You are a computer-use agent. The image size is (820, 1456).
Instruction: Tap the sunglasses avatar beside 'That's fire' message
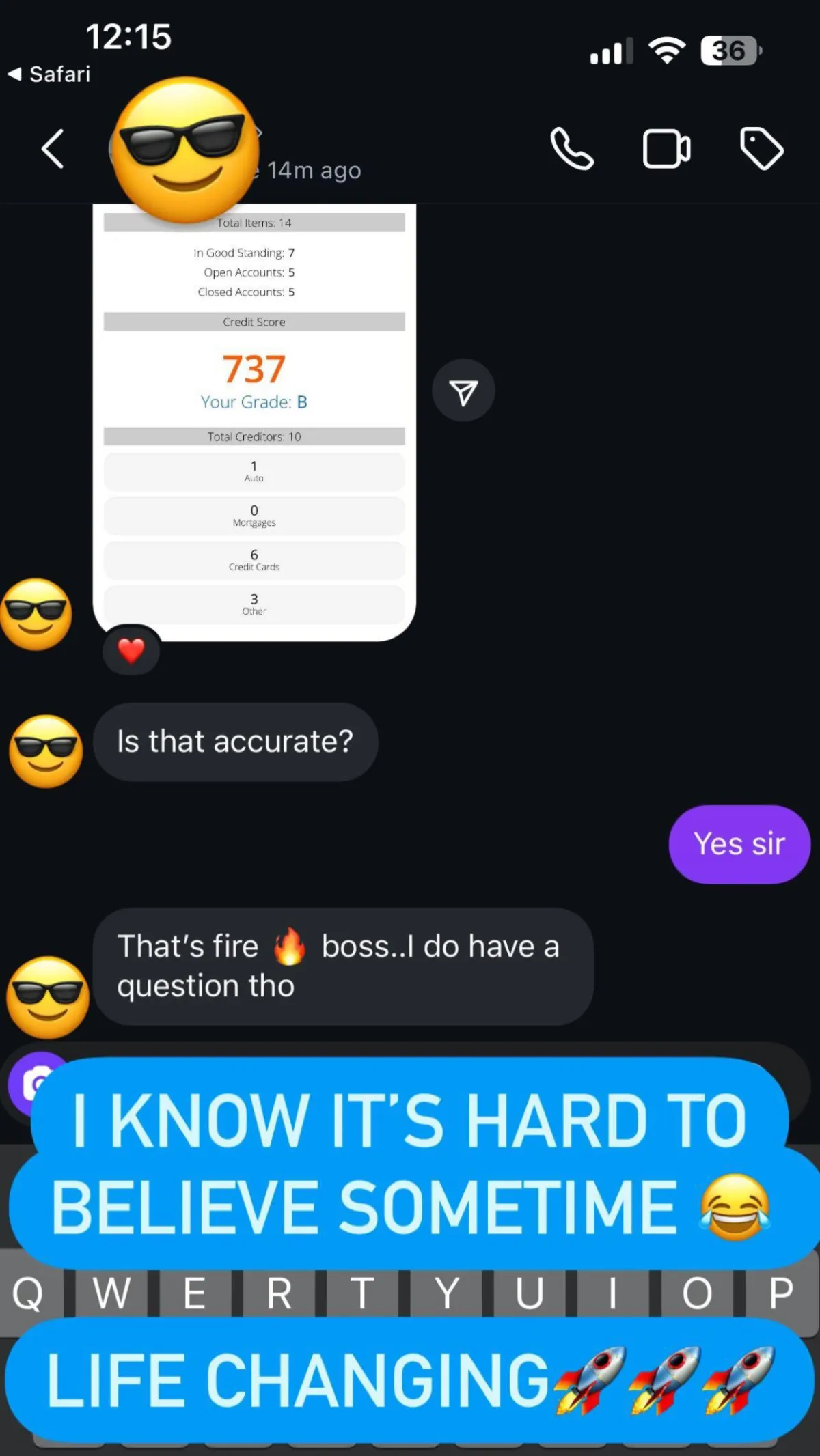tap(48, 998)
